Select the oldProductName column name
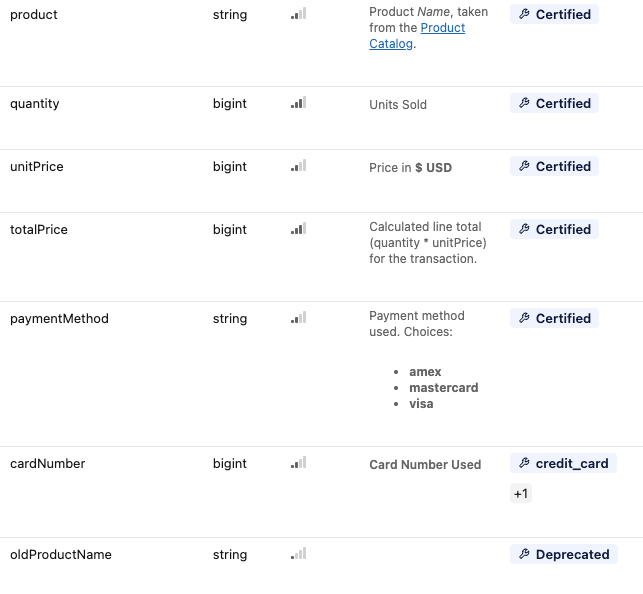The height and width of the screenshot is (594, 643). tap(61, 555)
